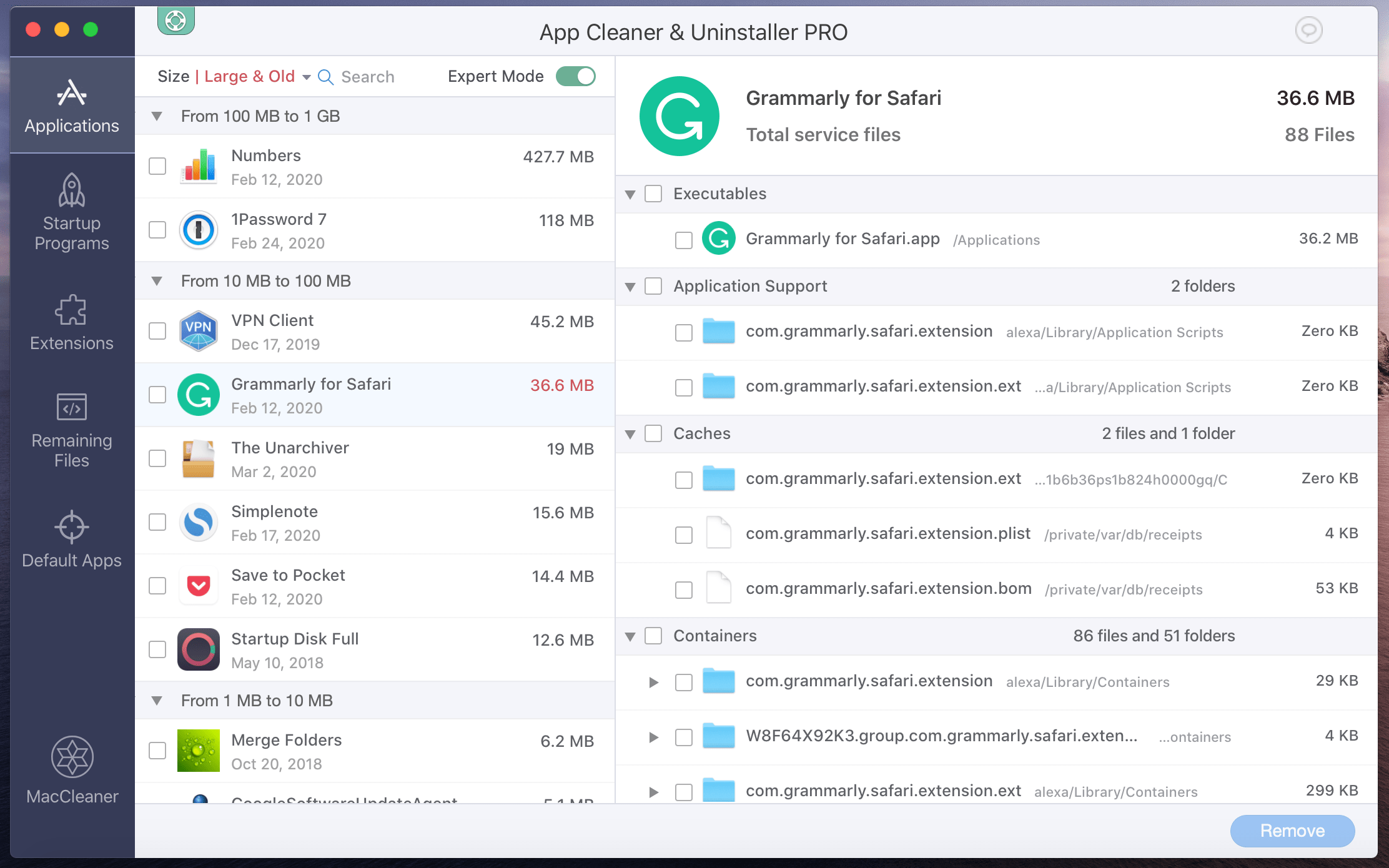The width and height of the screenshot is (1389, 868).
Task: Click the Grammarly for Safari.app executable icon
Action: (x=718, y=239)
